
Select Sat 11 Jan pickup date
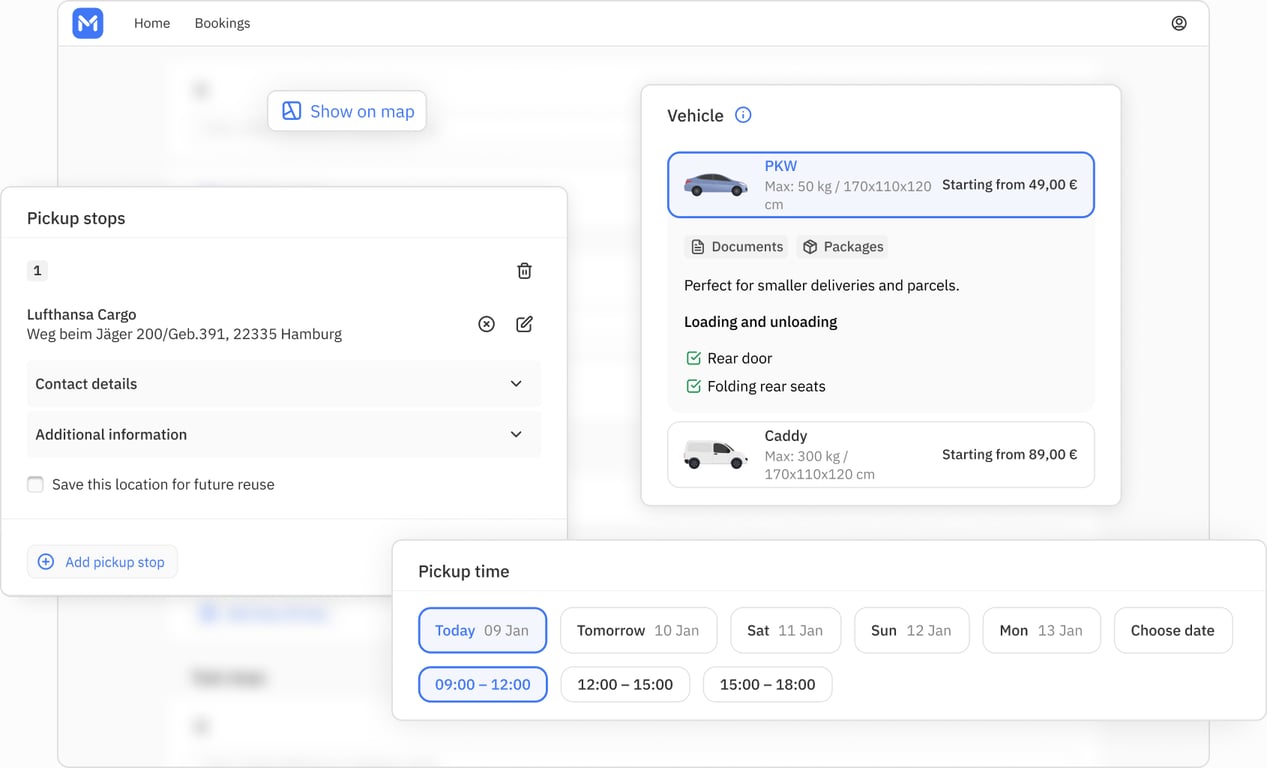785,631
